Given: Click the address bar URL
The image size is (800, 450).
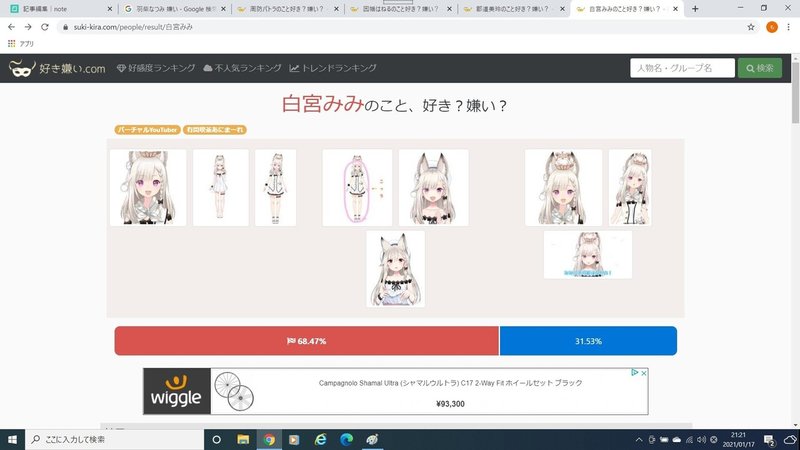Looking at the screenshot, I should [x=133, y=27].
